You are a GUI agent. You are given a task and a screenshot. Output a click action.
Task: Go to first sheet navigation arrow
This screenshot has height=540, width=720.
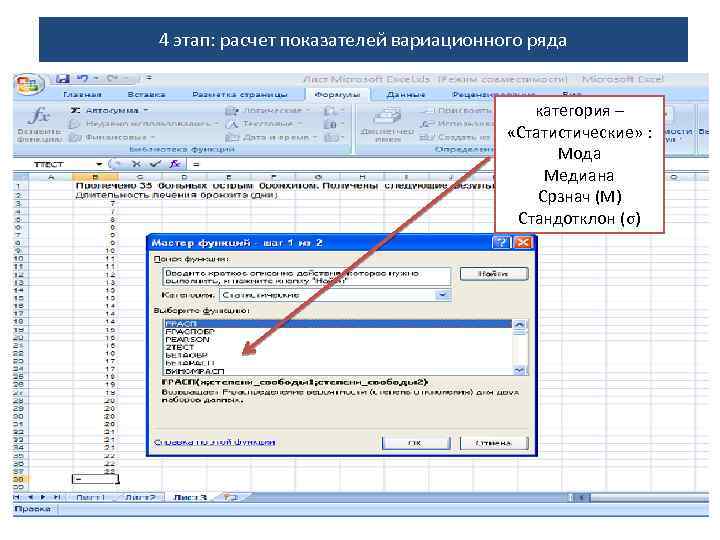point(17,498)
